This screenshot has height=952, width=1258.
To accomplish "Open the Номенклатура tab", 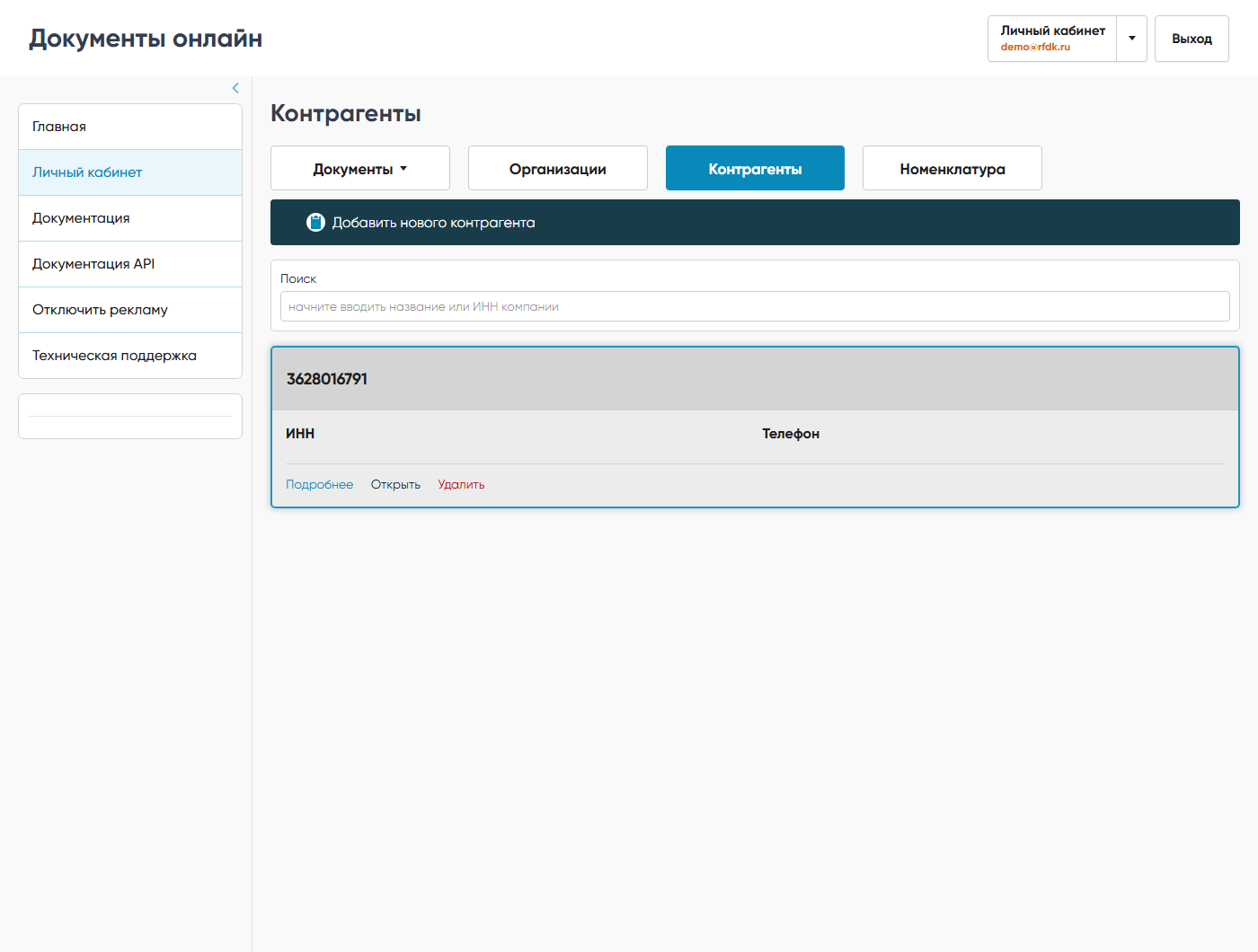I will coord(952,168).
